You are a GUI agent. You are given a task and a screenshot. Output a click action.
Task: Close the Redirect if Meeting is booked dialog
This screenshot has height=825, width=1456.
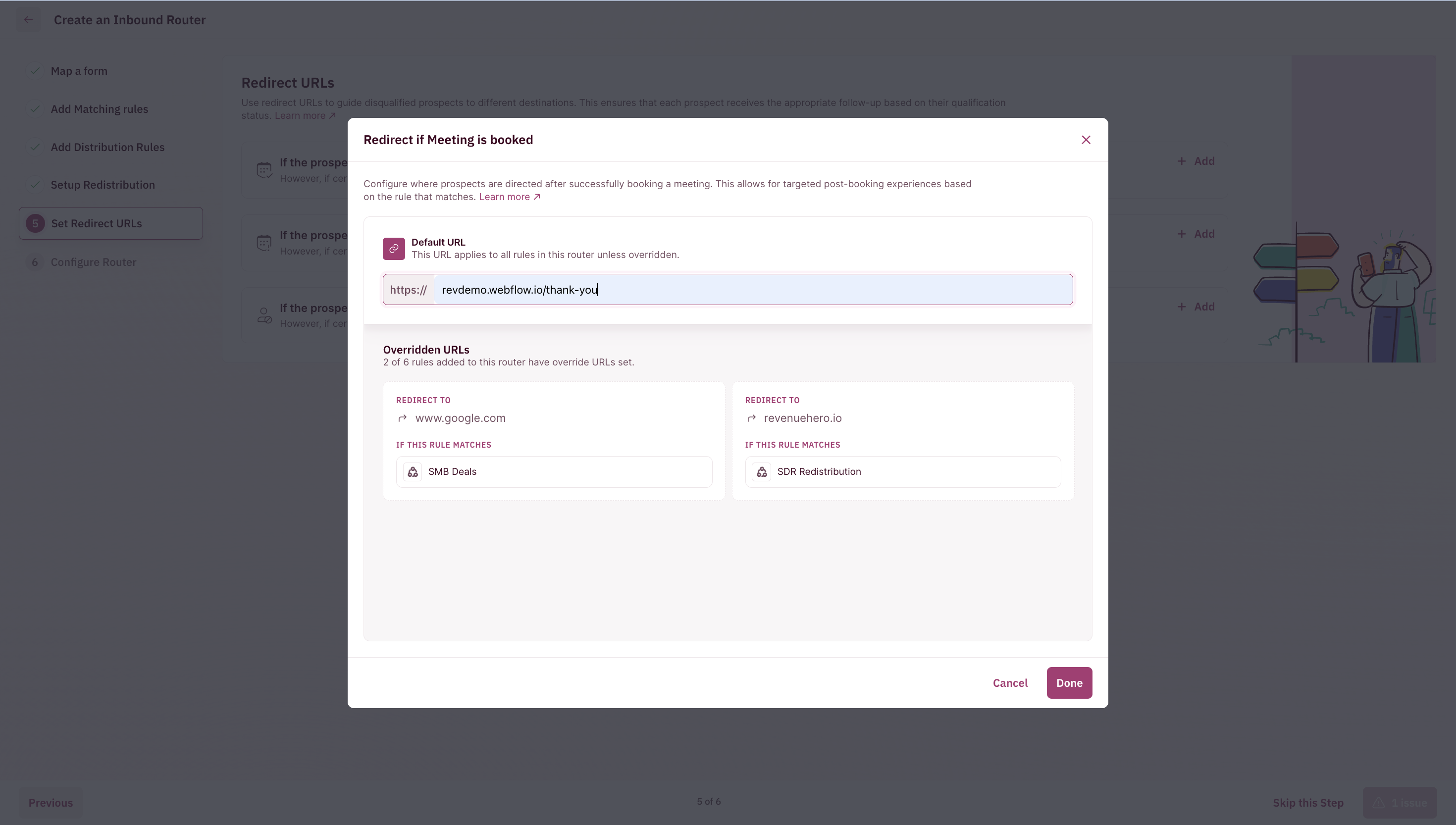click(x=1086, y=140)
